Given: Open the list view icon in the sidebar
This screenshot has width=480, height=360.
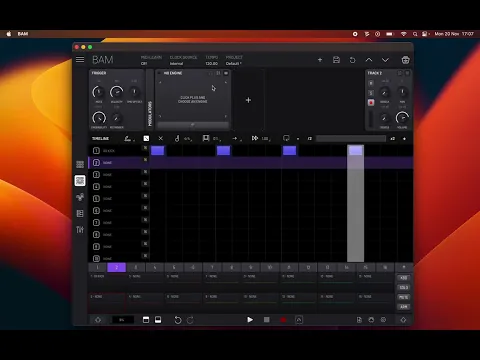Looking at the screenshot, I should pos(80,213).
